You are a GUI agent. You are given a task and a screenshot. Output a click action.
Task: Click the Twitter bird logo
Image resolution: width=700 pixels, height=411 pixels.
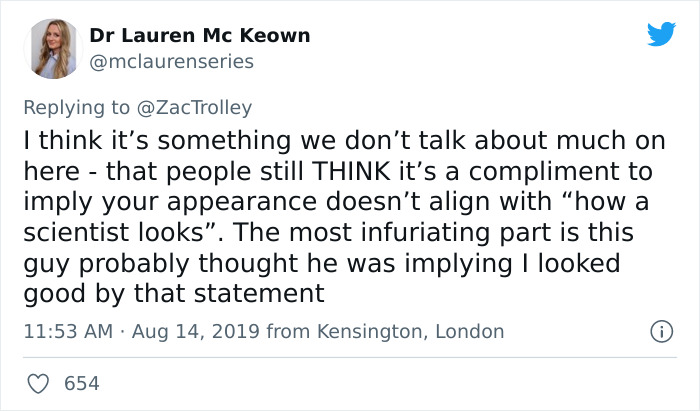(x=660, y=34)
